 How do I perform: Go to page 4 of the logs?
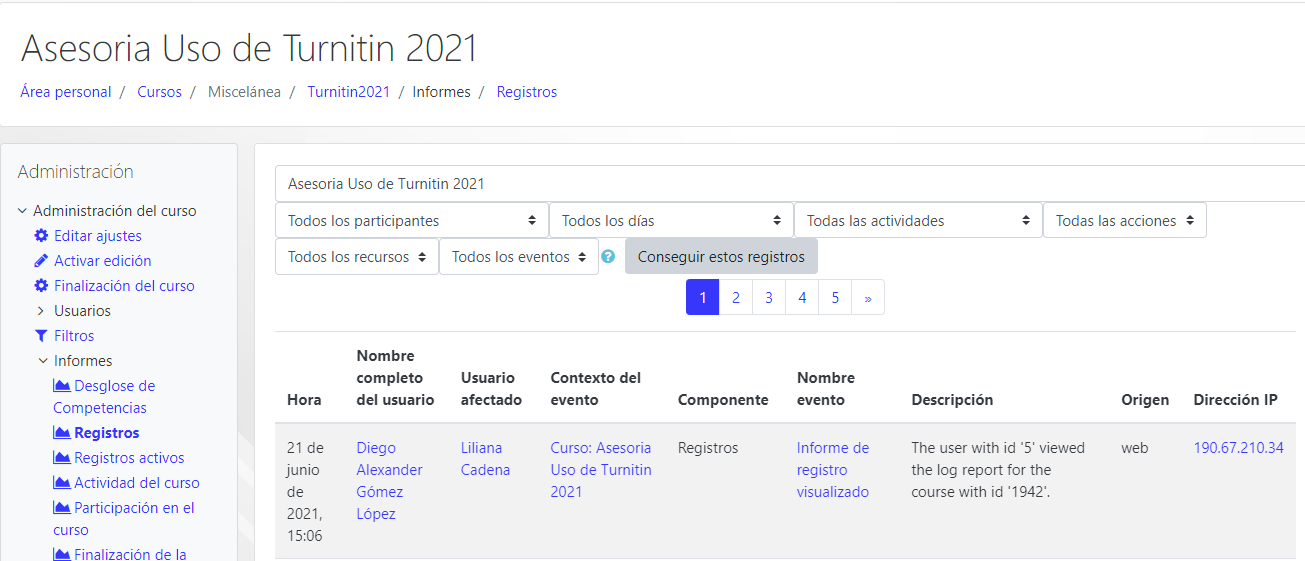[802, 298]
